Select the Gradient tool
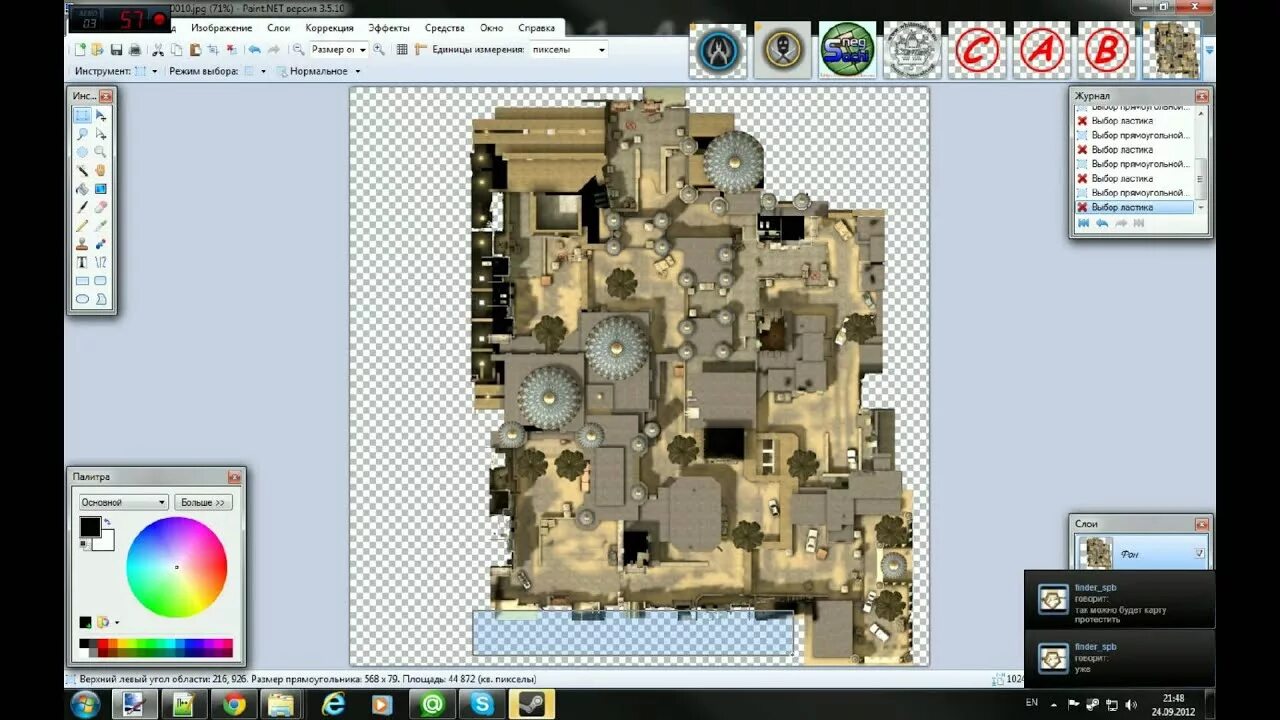1280x720 pixels. [x=101, y=189]
